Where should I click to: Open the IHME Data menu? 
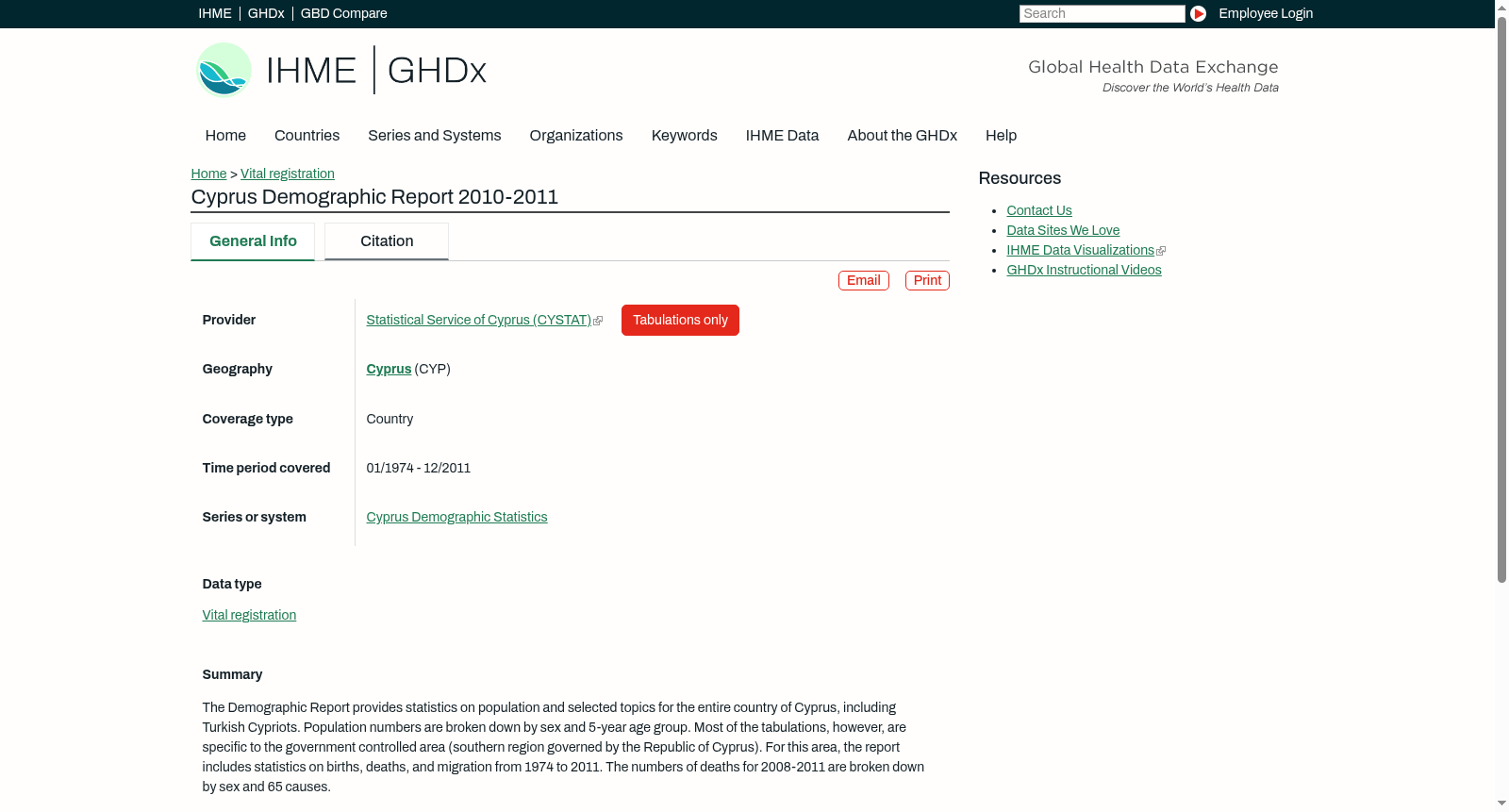[782, 136]
